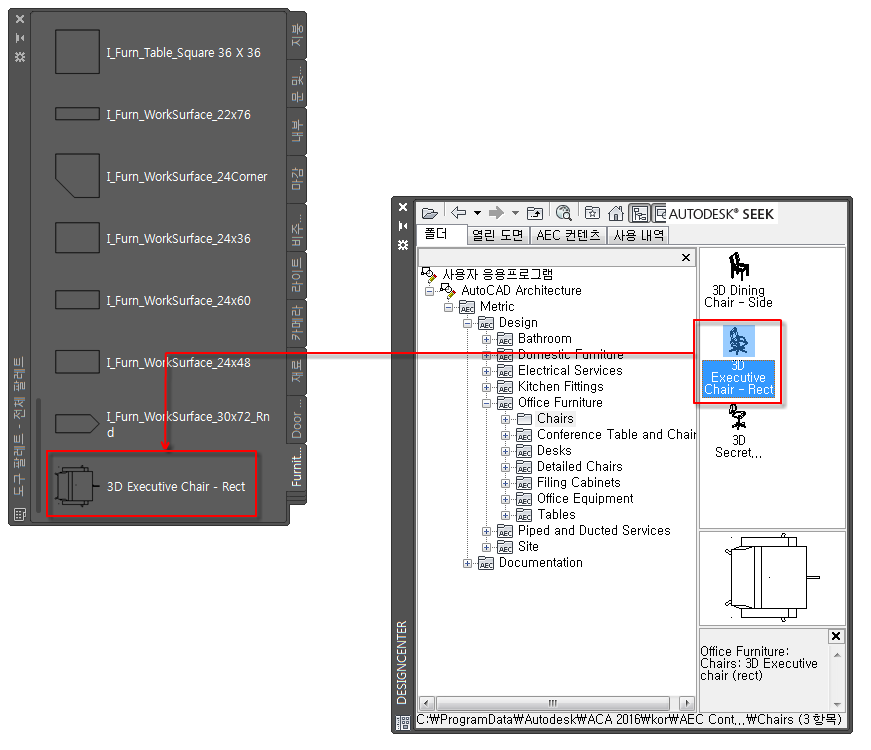Open the 라이트 tool palette tab
Image resolution: width=871 pixels, height=750 pixels.
pyautogui.click(x=297, y=274)
